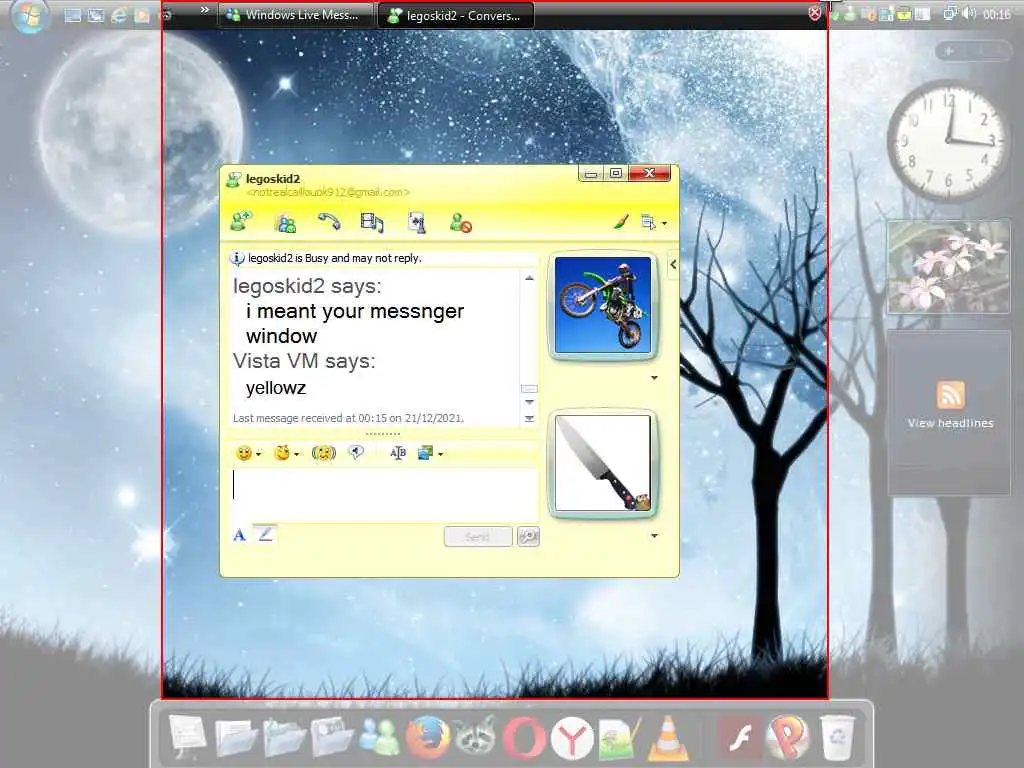Click View headlines in feed gadget
The image size is (1024, 768).
(x=950, y=423)
